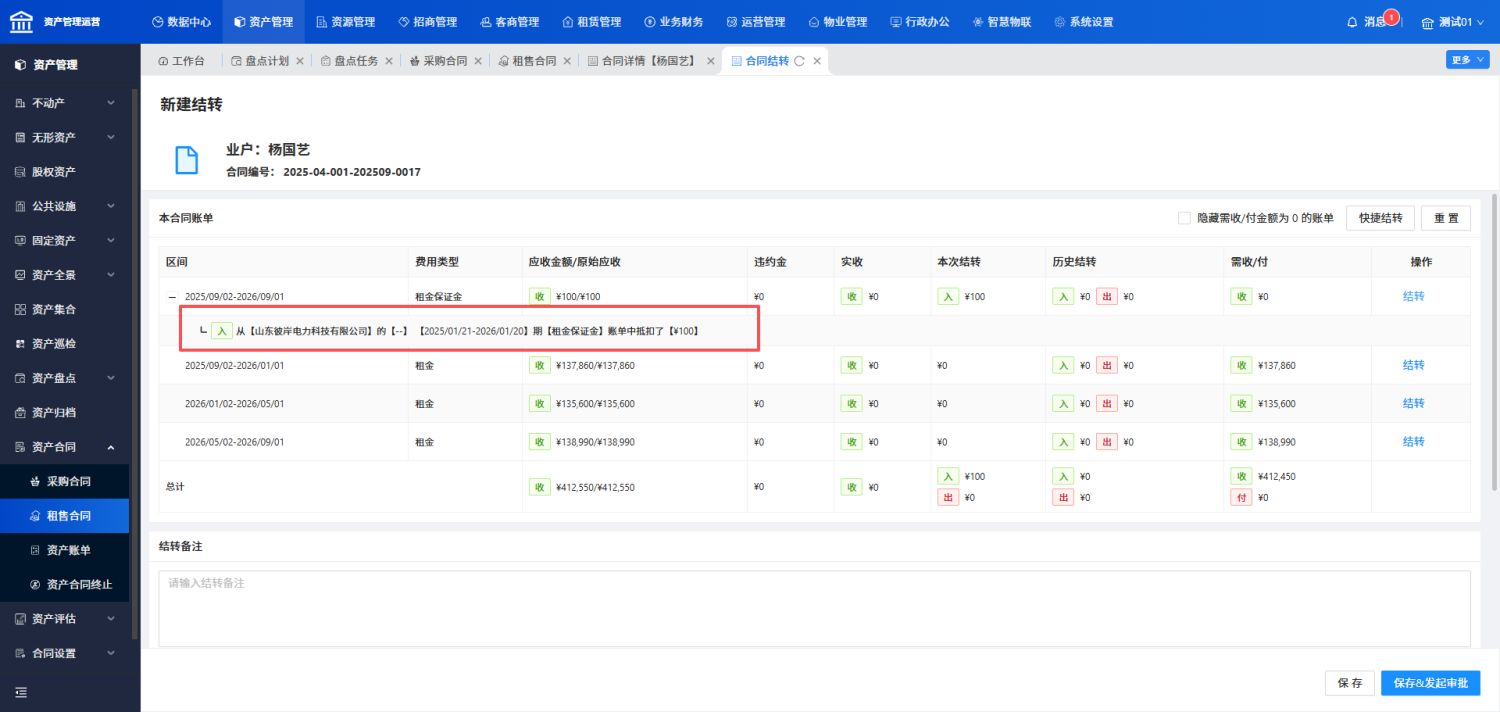Click 结转 for 2026/01/02-2026/05/01 row
Screen dimensions: 1500x712
point(1414,403)
